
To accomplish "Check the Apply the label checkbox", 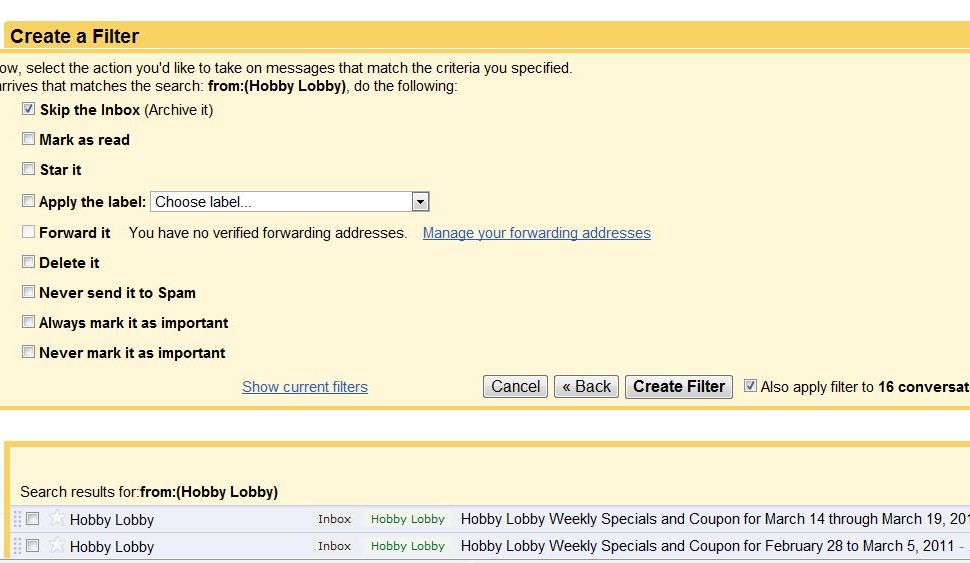I will coord(28,200).
